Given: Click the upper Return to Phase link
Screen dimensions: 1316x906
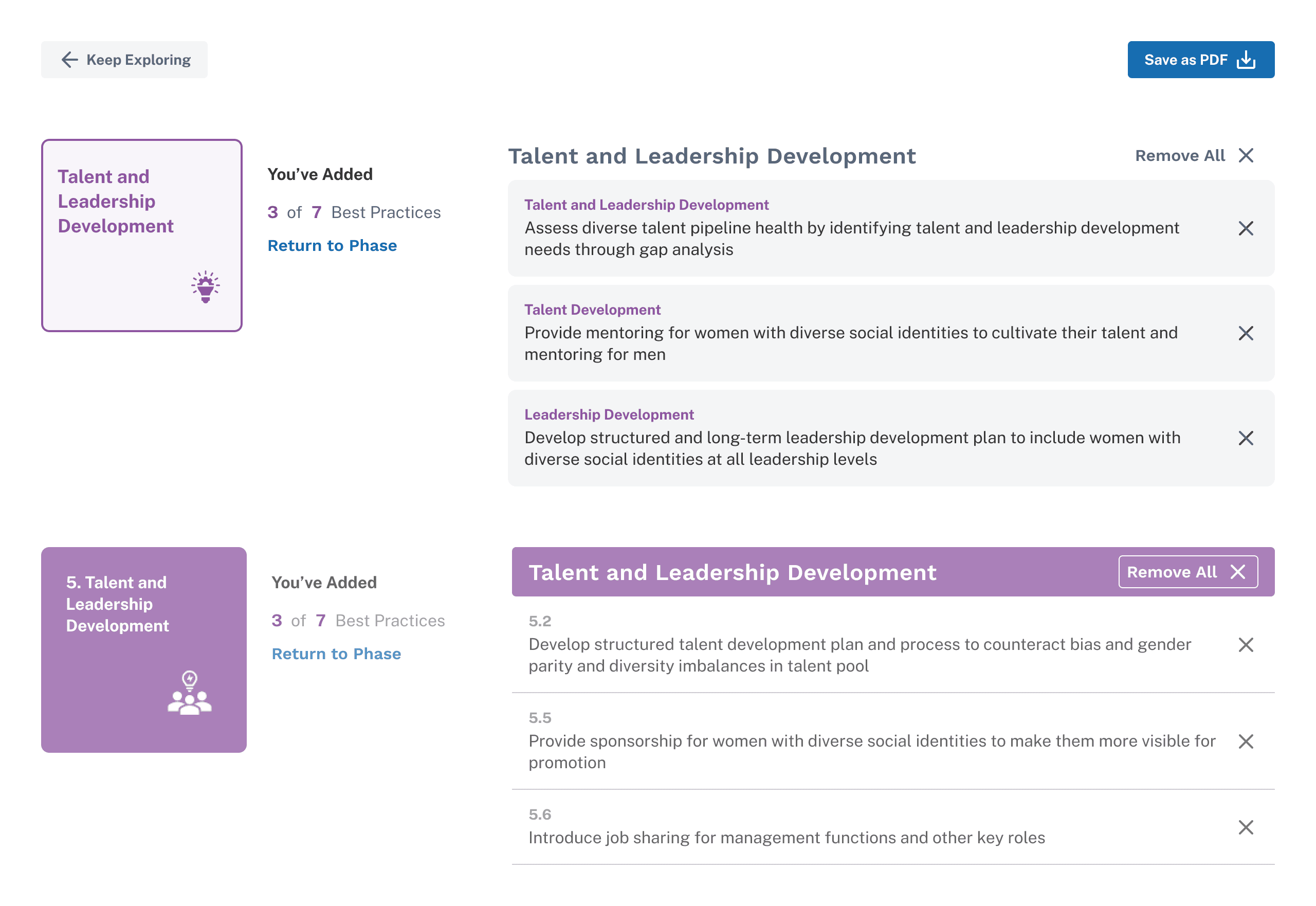Looking at the screenshot, I should (332, 245).
